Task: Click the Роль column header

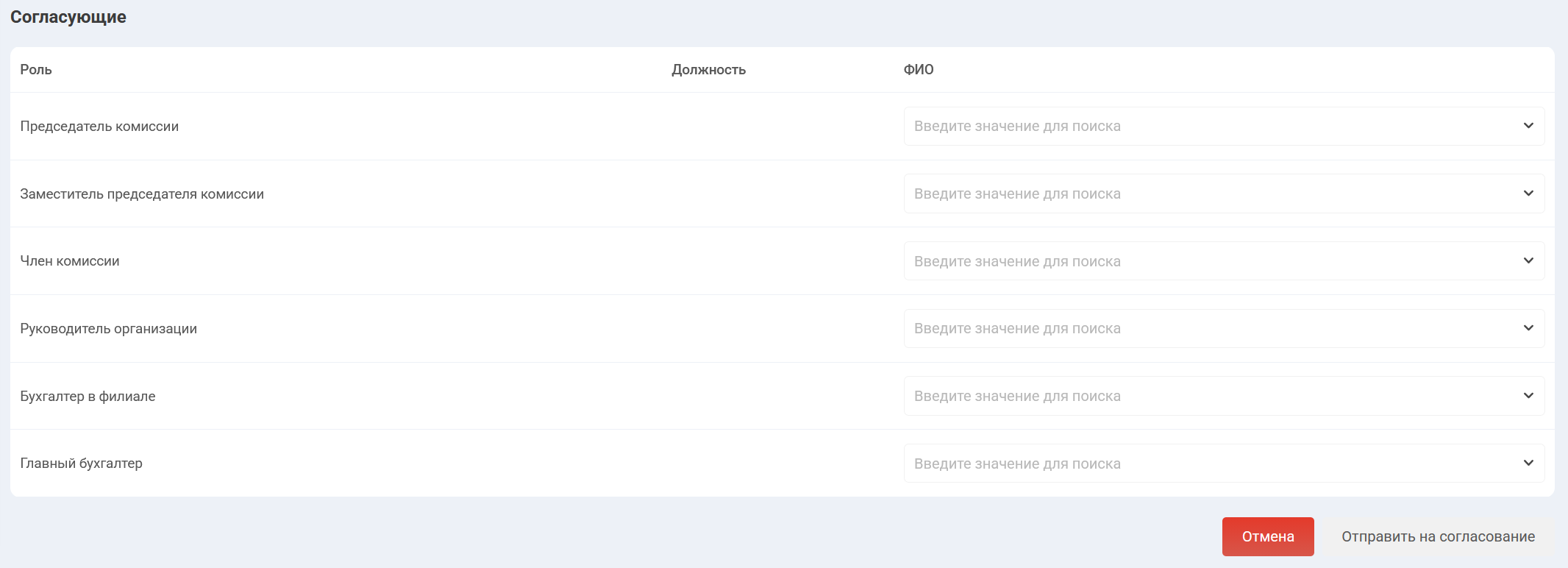Action: click(x=36, y=70)
